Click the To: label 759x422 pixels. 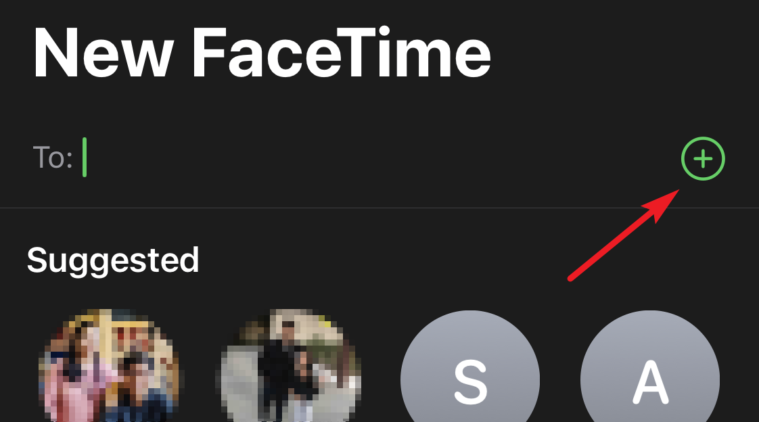(53, 158)
